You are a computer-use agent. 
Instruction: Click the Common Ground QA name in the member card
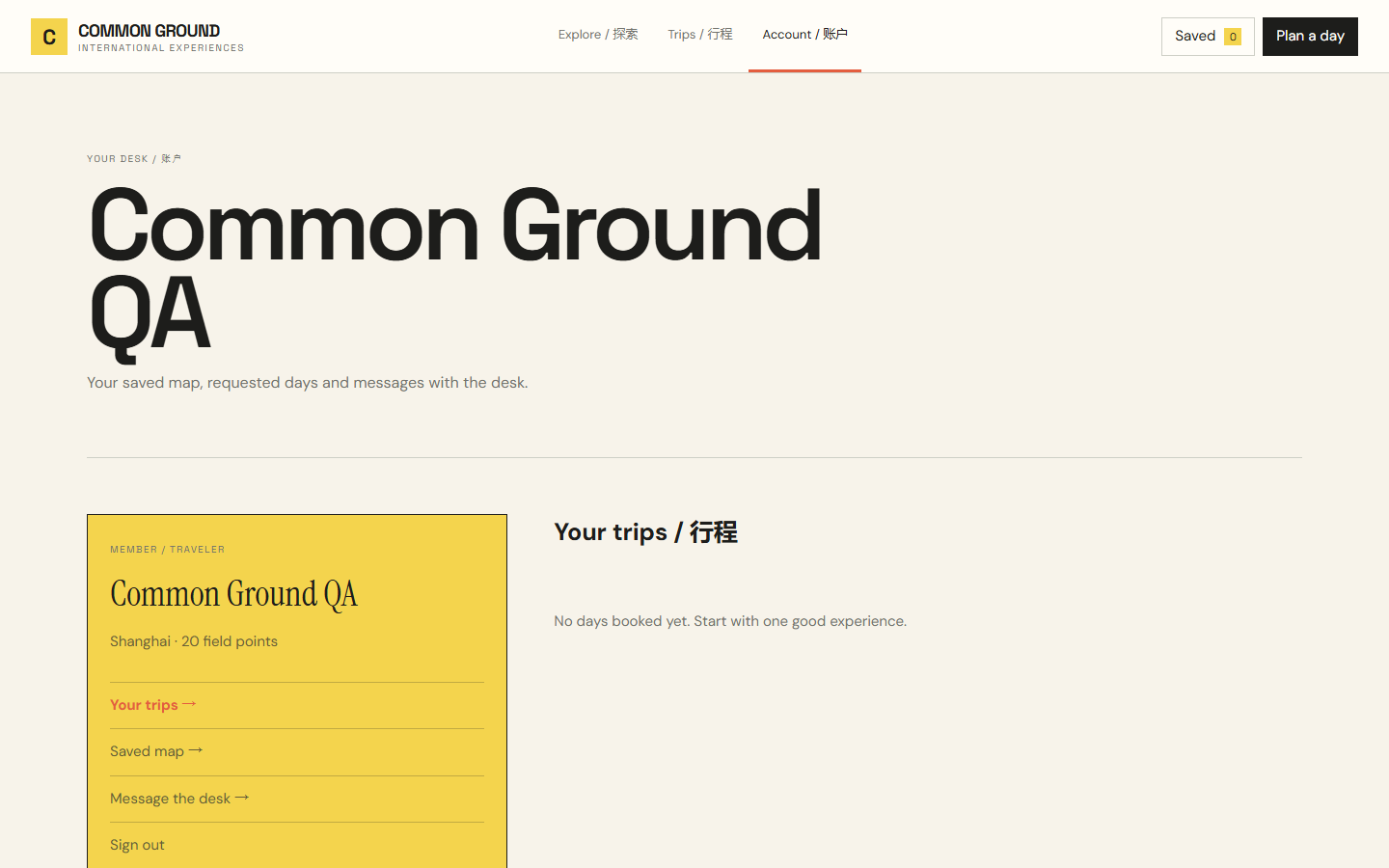pos(233,594)
